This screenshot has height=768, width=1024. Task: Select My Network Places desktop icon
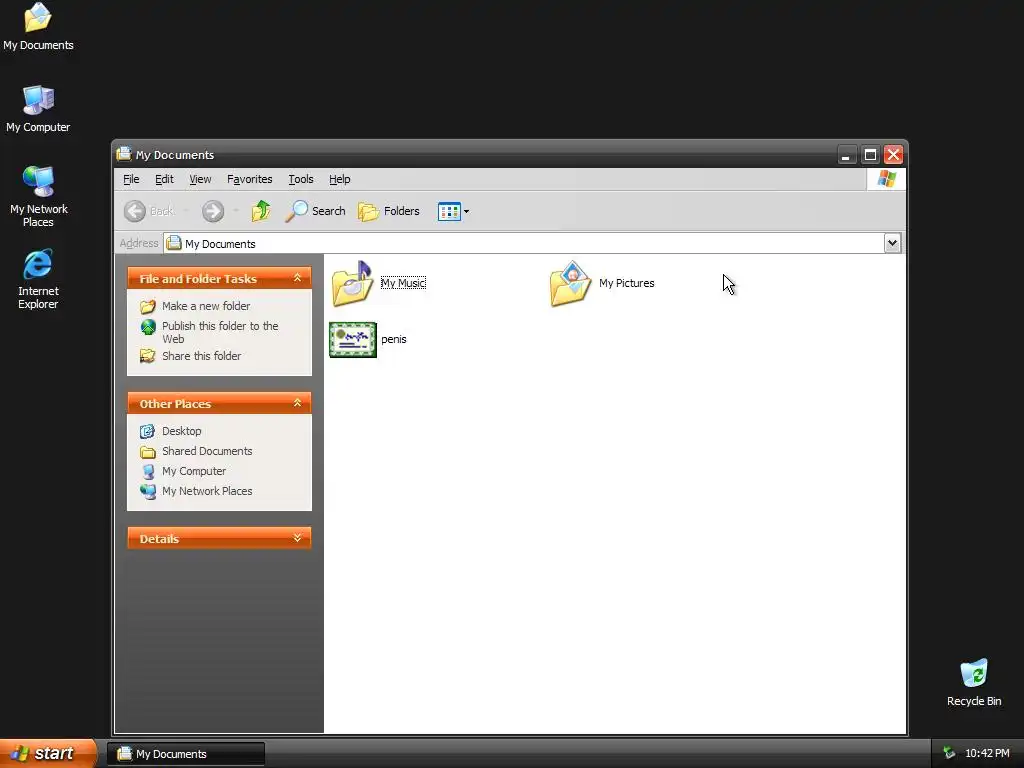click(39, 197)
